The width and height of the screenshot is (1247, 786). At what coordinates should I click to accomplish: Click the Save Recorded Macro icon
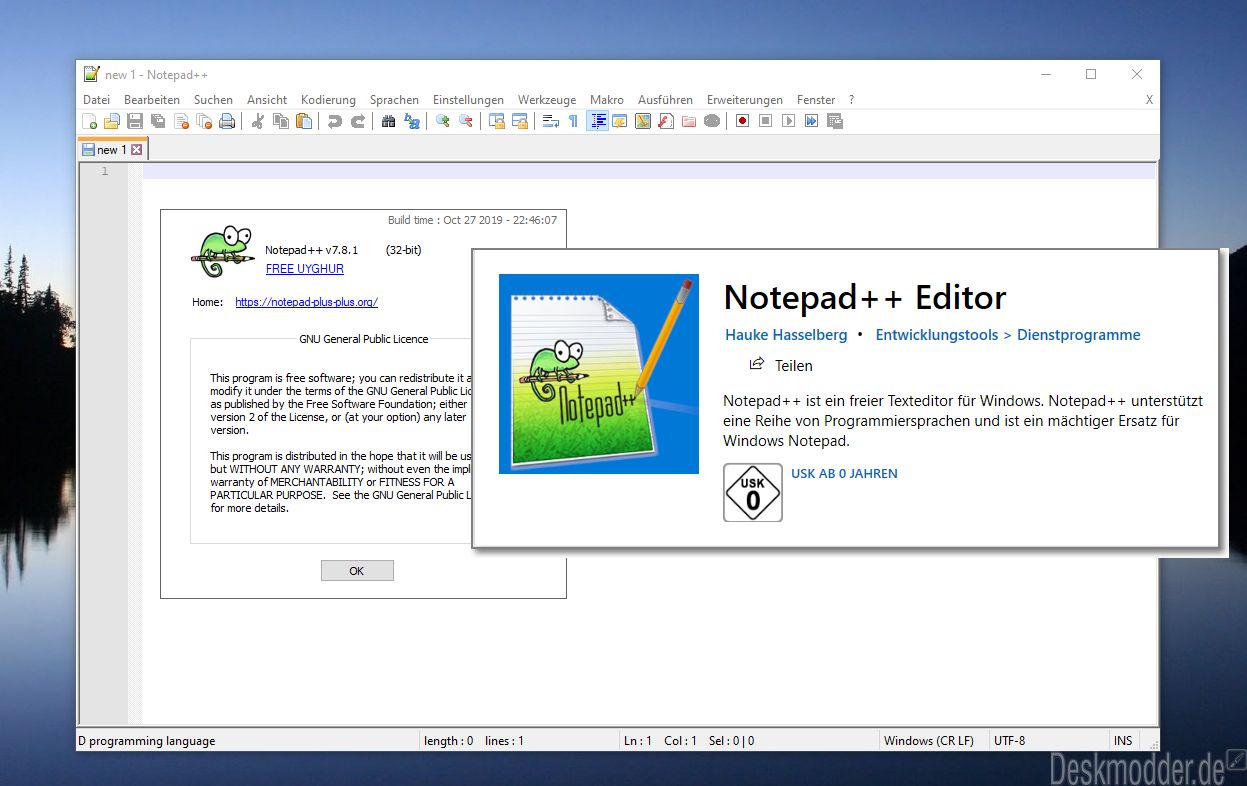pos(835,121)
